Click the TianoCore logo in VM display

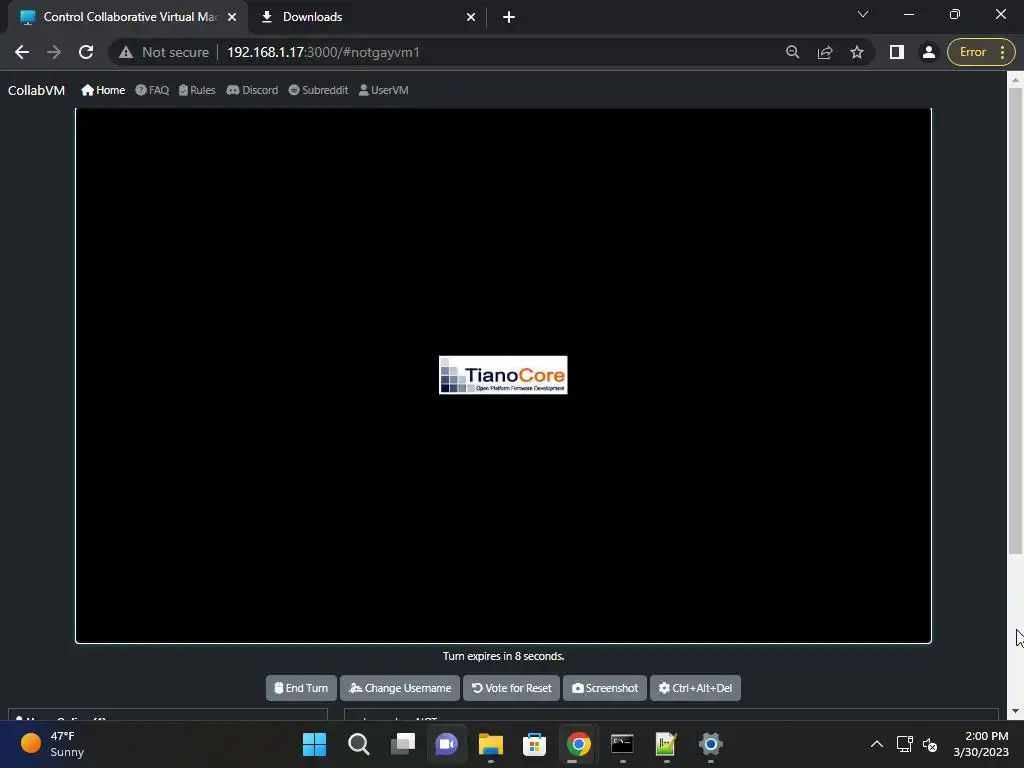point(503,375)
